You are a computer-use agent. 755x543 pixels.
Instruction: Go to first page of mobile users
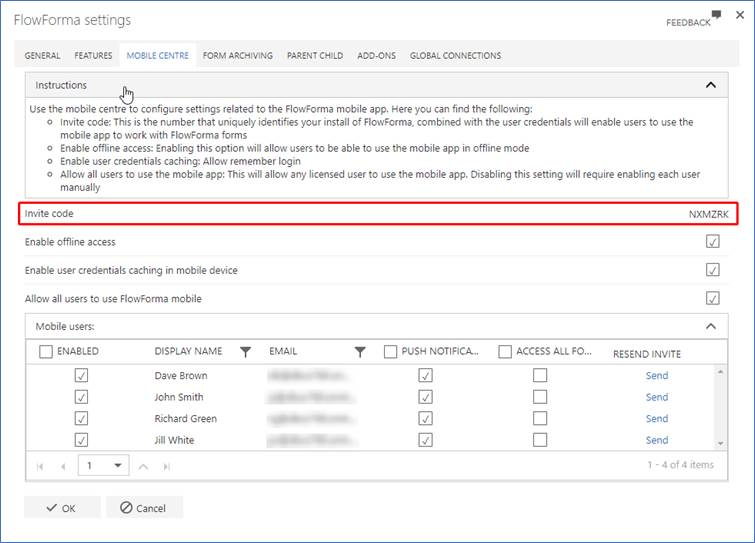click(40, 466)
